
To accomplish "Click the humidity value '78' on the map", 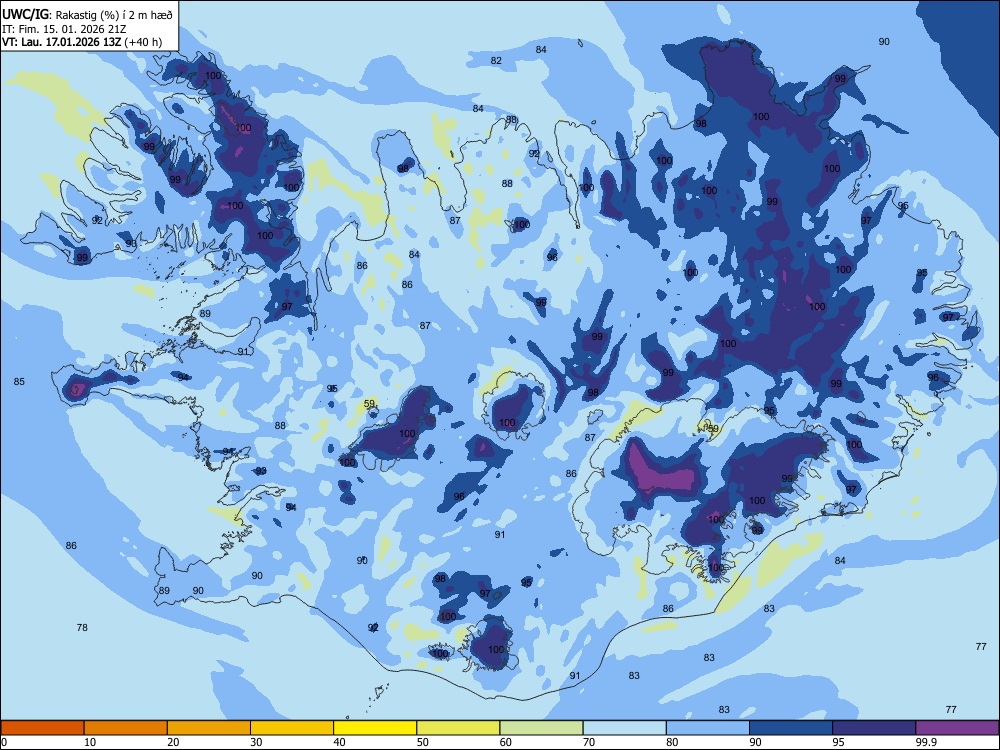I will pyautogui.click(x=82, y=628).
